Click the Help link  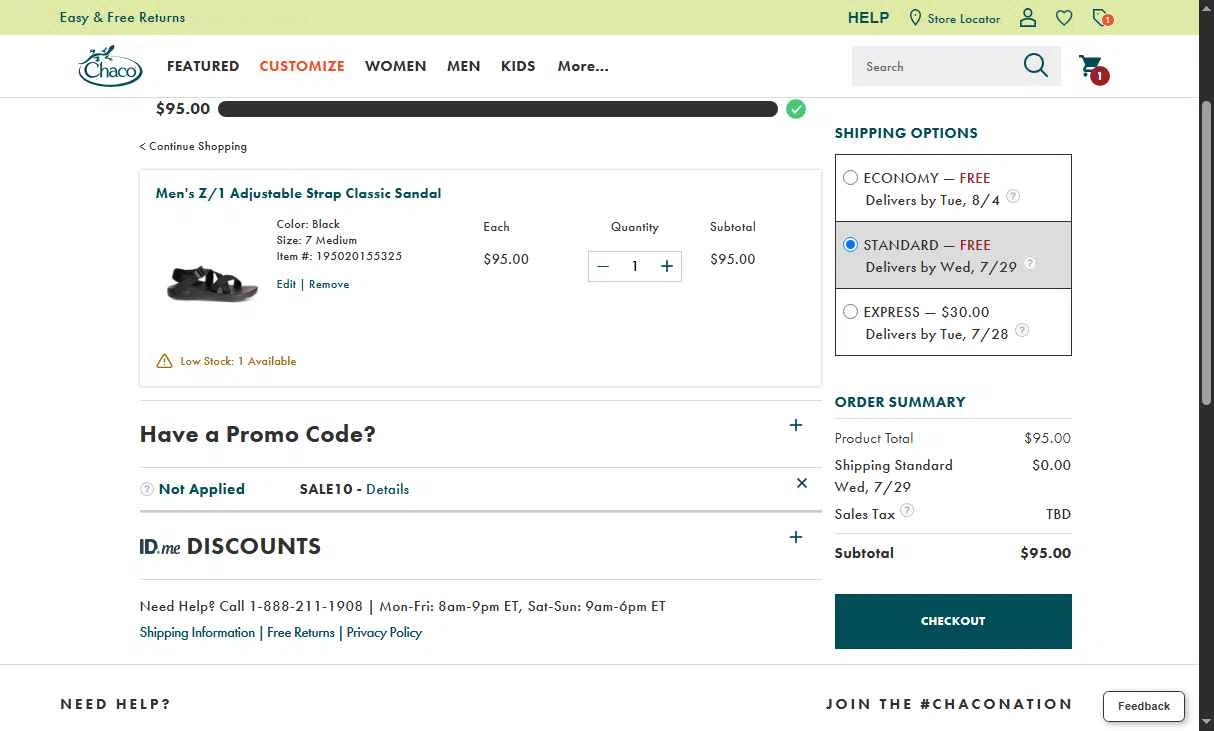pos(868,18)
